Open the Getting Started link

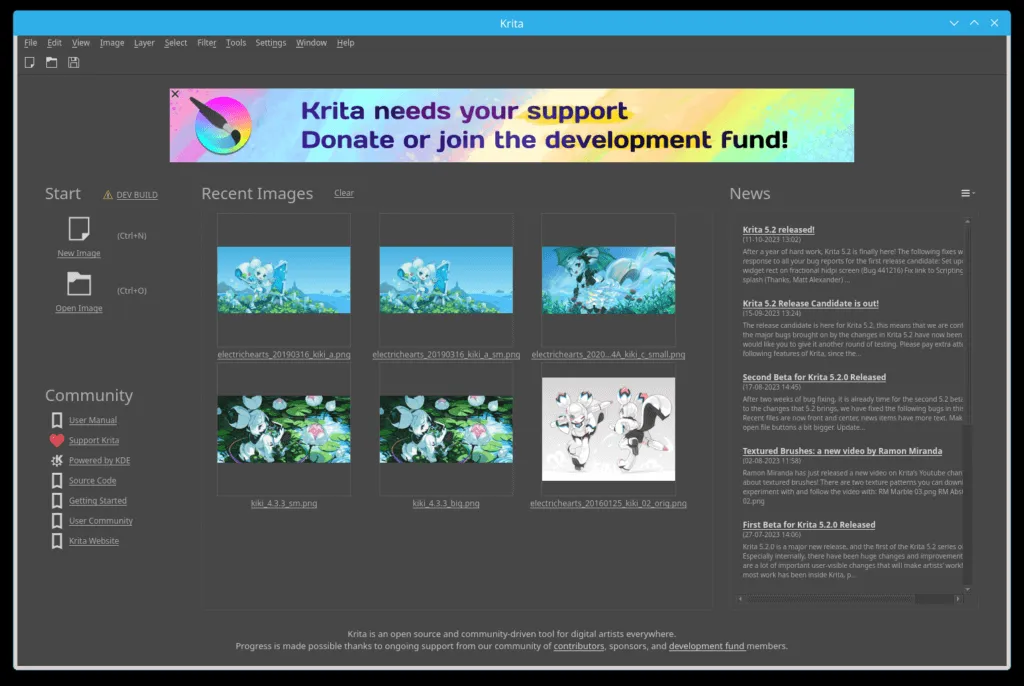point(97,501)
